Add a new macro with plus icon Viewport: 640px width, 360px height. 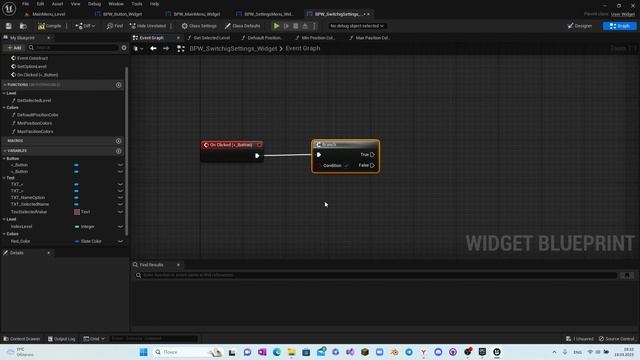tap(118, 141)
